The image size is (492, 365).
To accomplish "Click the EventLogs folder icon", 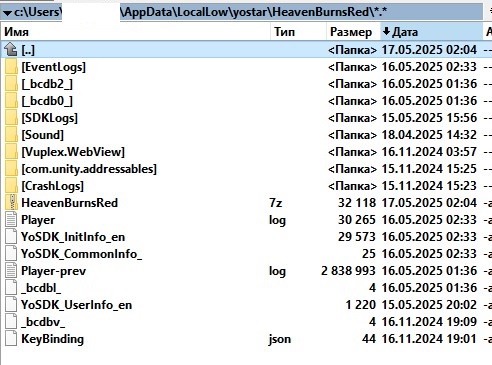I will (11, 67).
